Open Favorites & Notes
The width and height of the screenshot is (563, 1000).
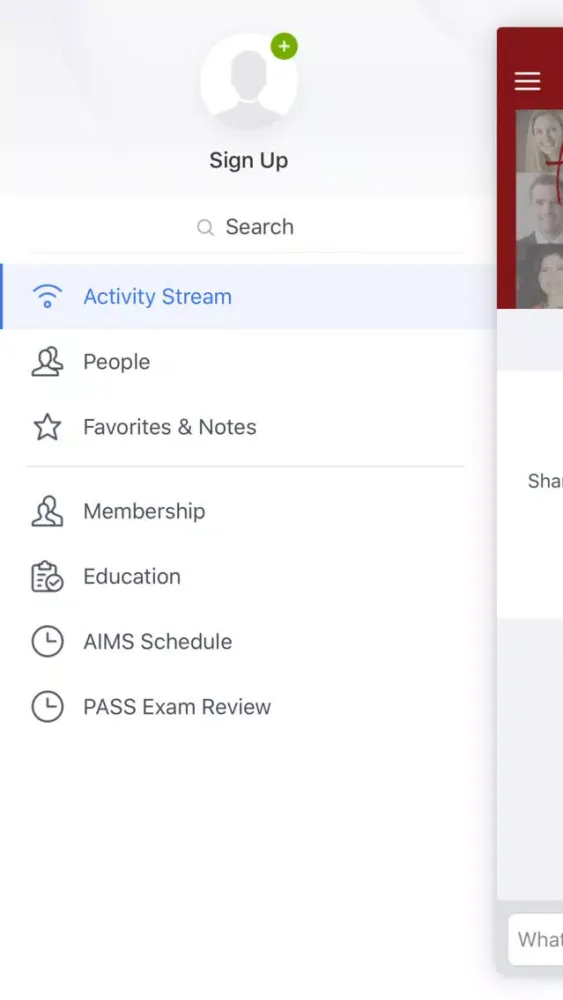tap(248, 427)
